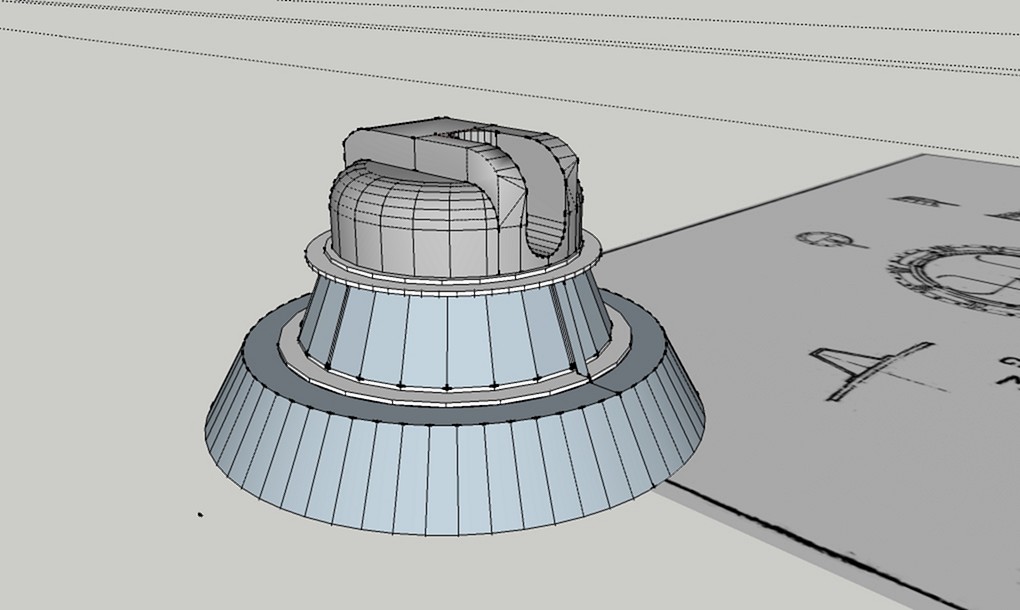Screen dimensions: 1020x610
Task: Select the white ring at the middle cone's bottom
Action: coord(450,393)
